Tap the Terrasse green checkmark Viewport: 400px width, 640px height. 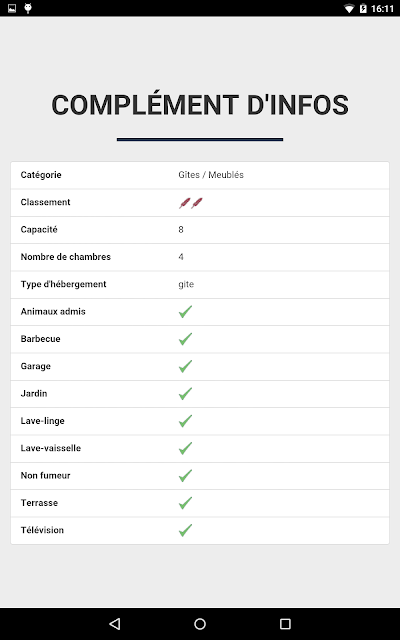[185, 503]
